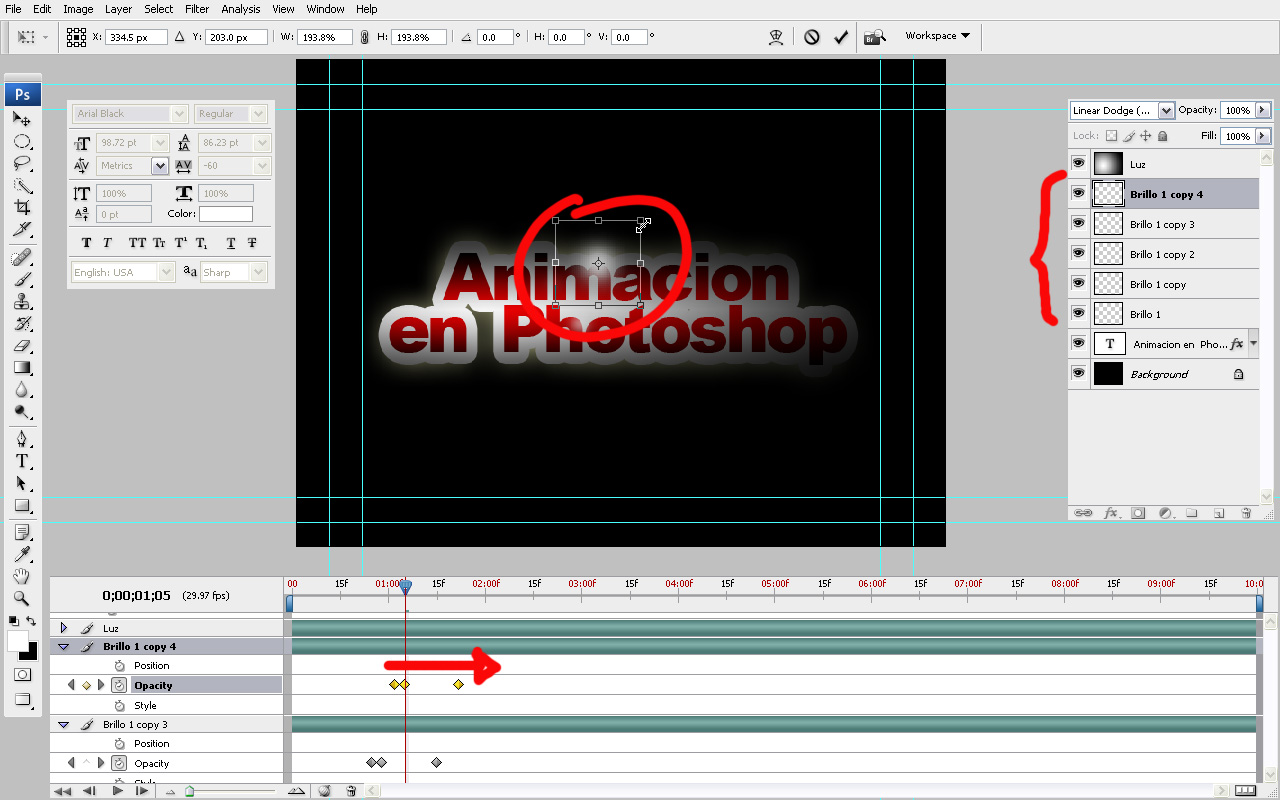Select the Pen tool

click(22, 439)
